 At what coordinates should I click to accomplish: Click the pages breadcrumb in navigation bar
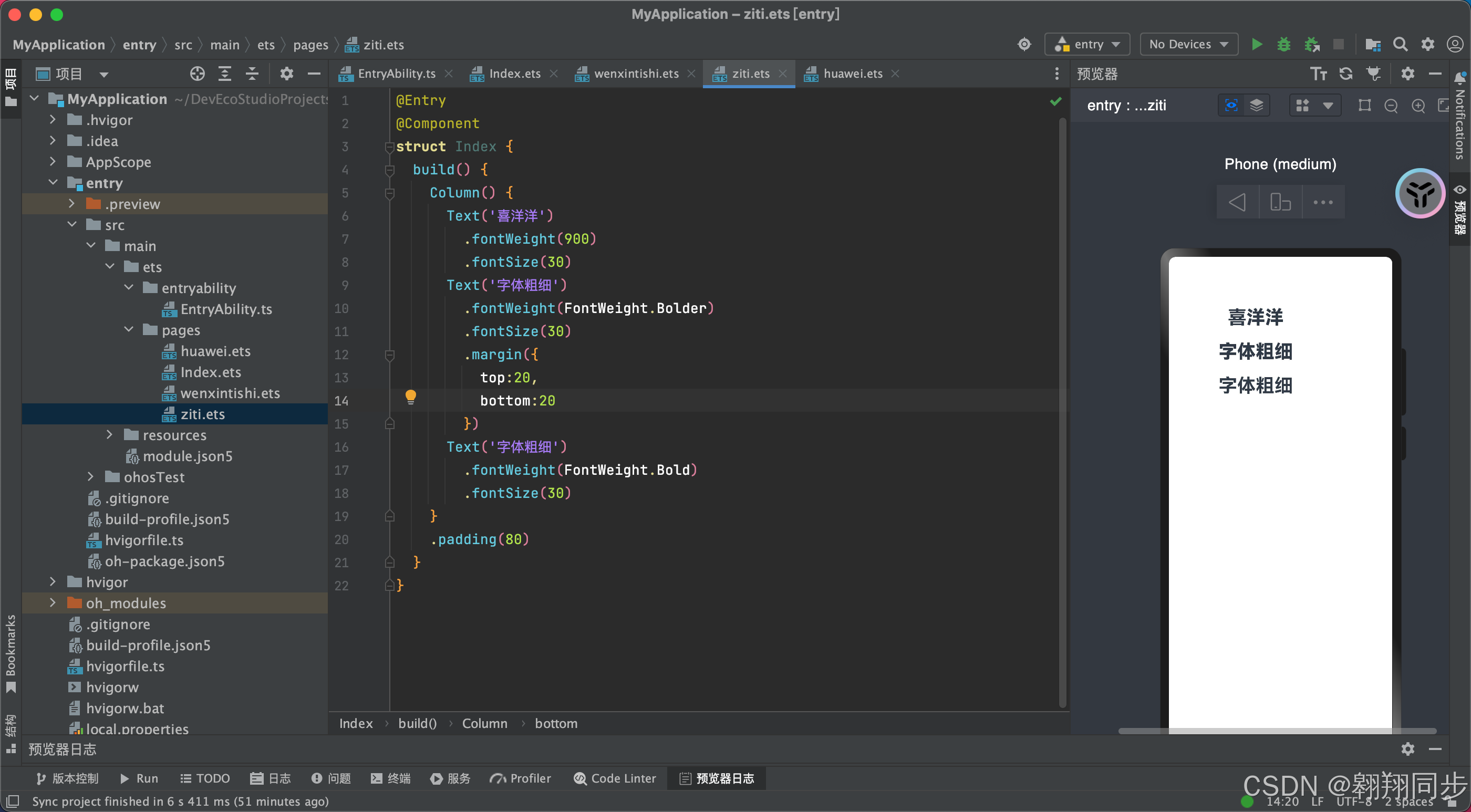coord(310,45)
